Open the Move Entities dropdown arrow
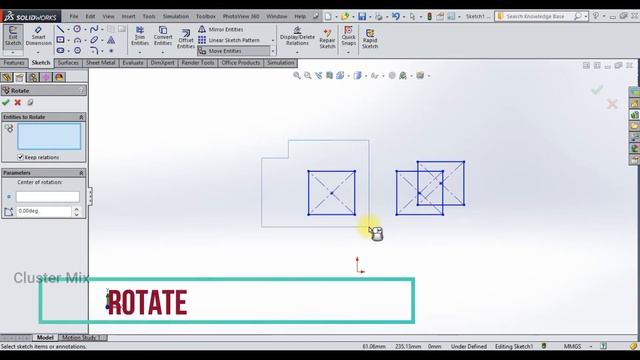Image resolution: width=640 pixels, height=360 pixels. click(273, 51)
